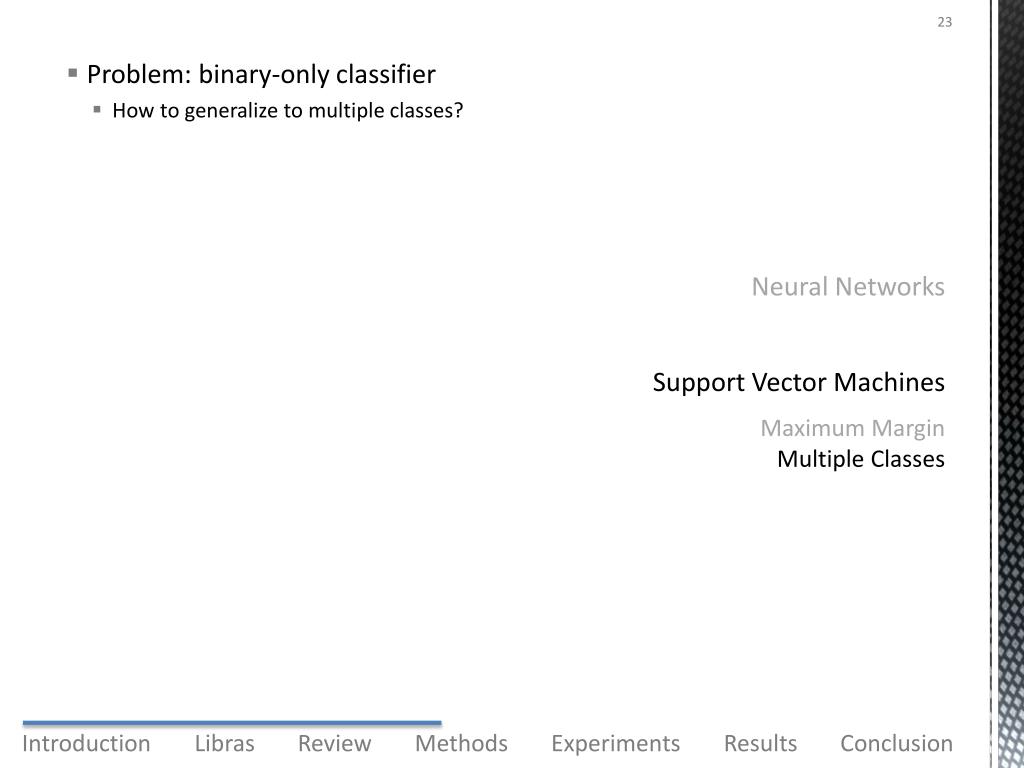The width and height of the screenshot is (1024, 768).
Task: Navigate to the Conclusion tab
Action: [896, 744]
